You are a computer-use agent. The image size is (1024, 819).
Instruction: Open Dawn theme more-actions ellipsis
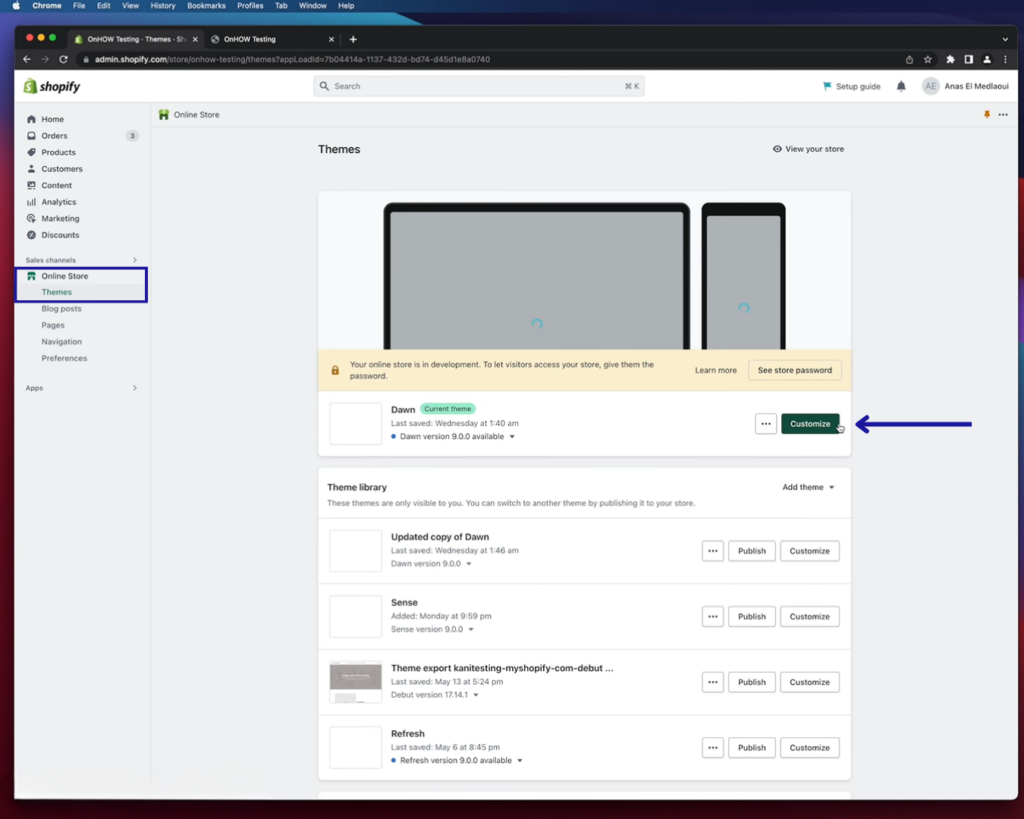(765, 424)
